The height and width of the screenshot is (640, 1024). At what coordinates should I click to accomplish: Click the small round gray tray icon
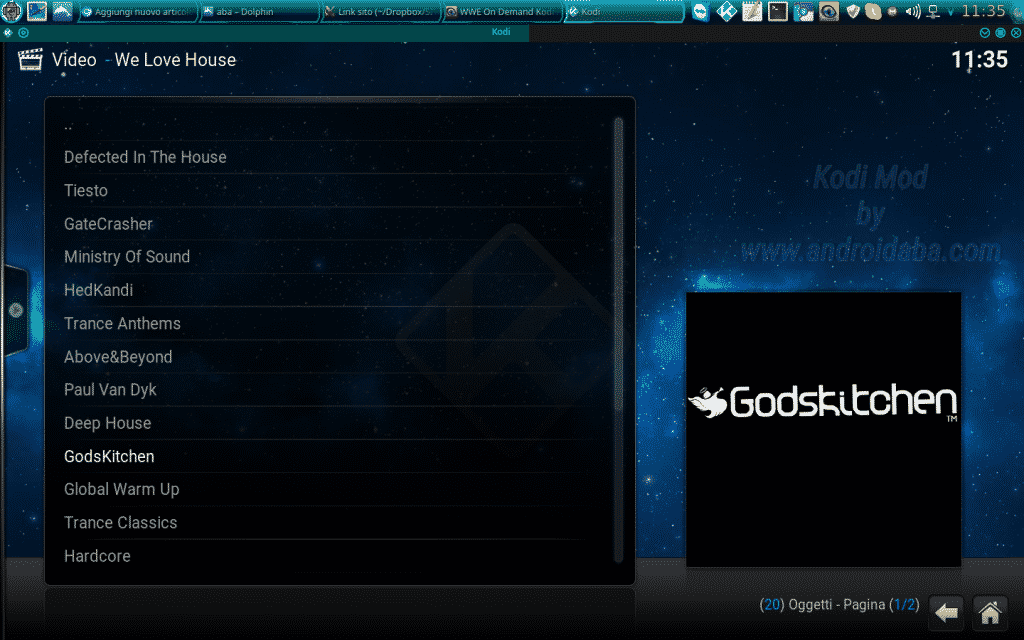(892, 12)
